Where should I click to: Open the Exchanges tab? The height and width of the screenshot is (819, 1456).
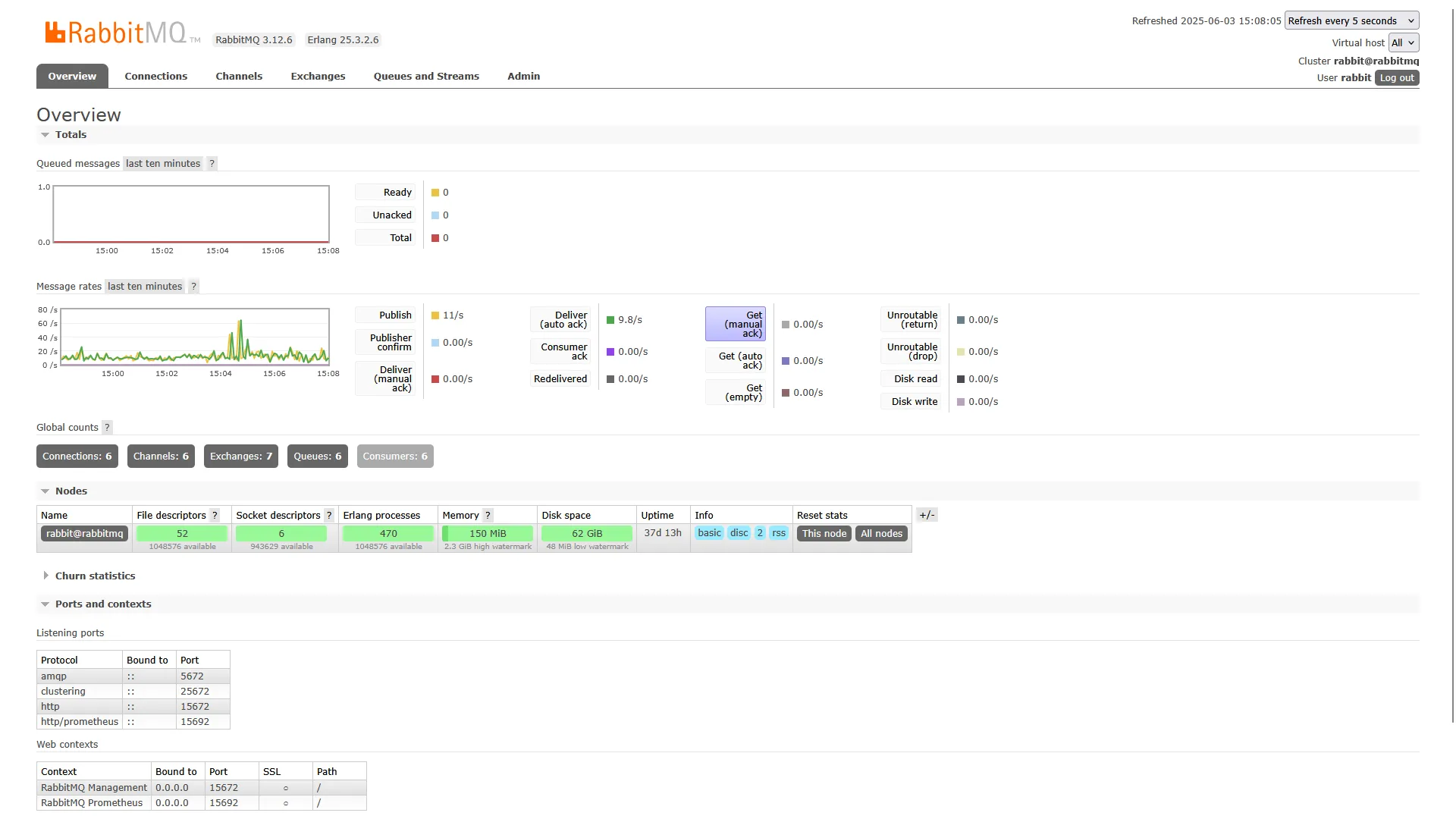click(318, 77)
